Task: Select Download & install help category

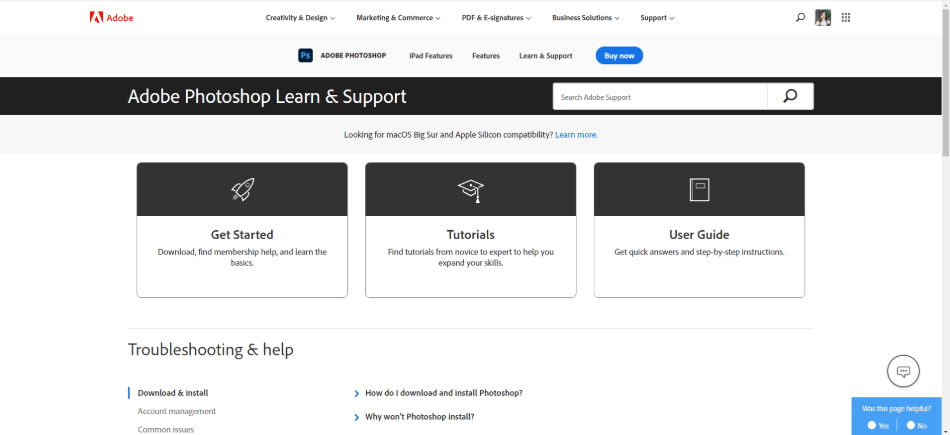Action: pos(173,393)
